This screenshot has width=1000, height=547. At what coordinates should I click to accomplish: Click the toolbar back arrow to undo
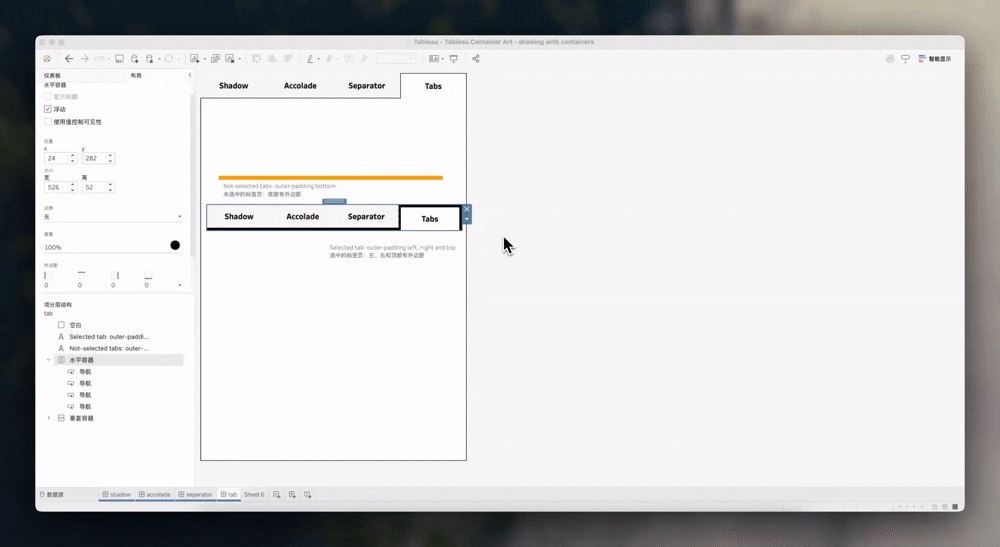click(68, 59)
